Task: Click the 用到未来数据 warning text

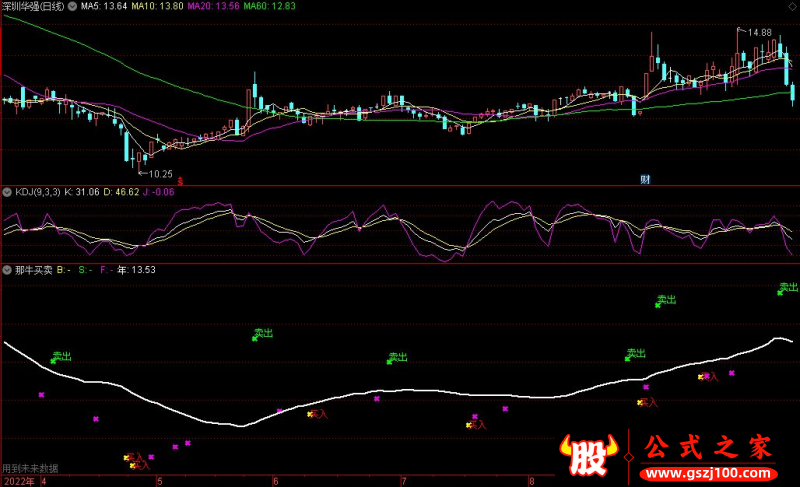Action: tap(30, 468)
